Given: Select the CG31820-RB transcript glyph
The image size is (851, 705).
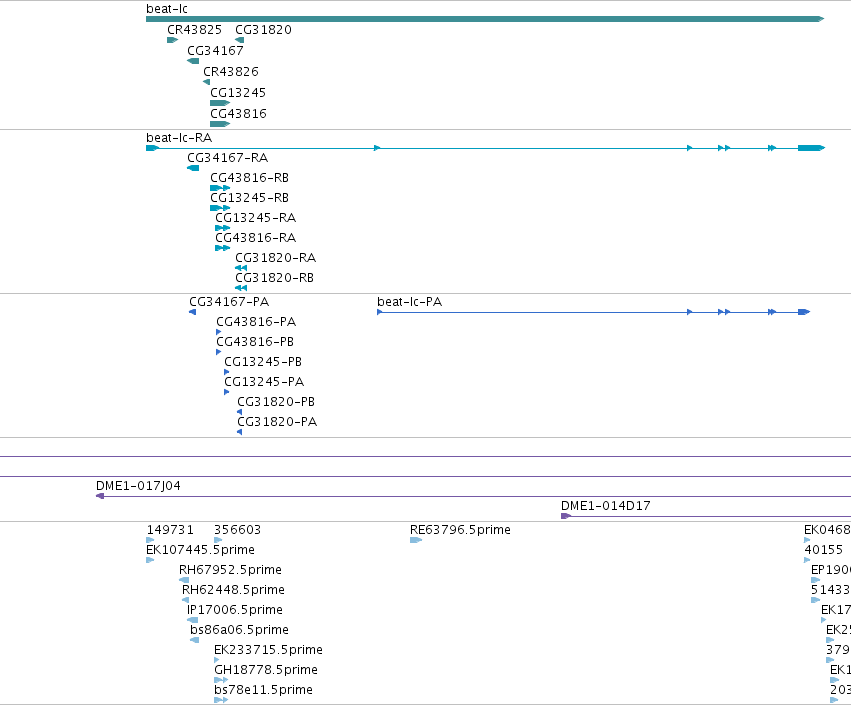Looking at the screenshot, I should click(x=241, y=288).
